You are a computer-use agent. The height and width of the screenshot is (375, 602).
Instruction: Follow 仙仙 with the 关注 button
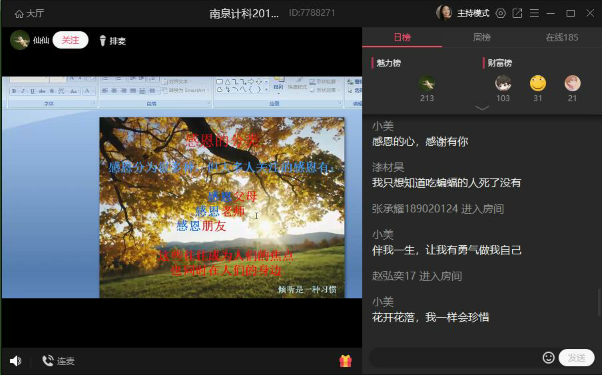70,40
